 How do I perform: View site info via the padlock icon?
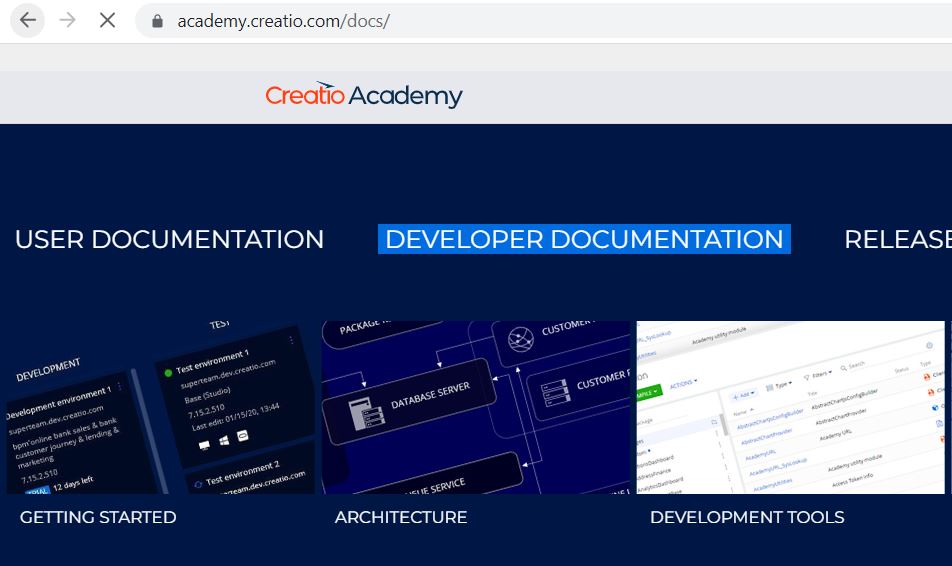click(x=157, y=21)
